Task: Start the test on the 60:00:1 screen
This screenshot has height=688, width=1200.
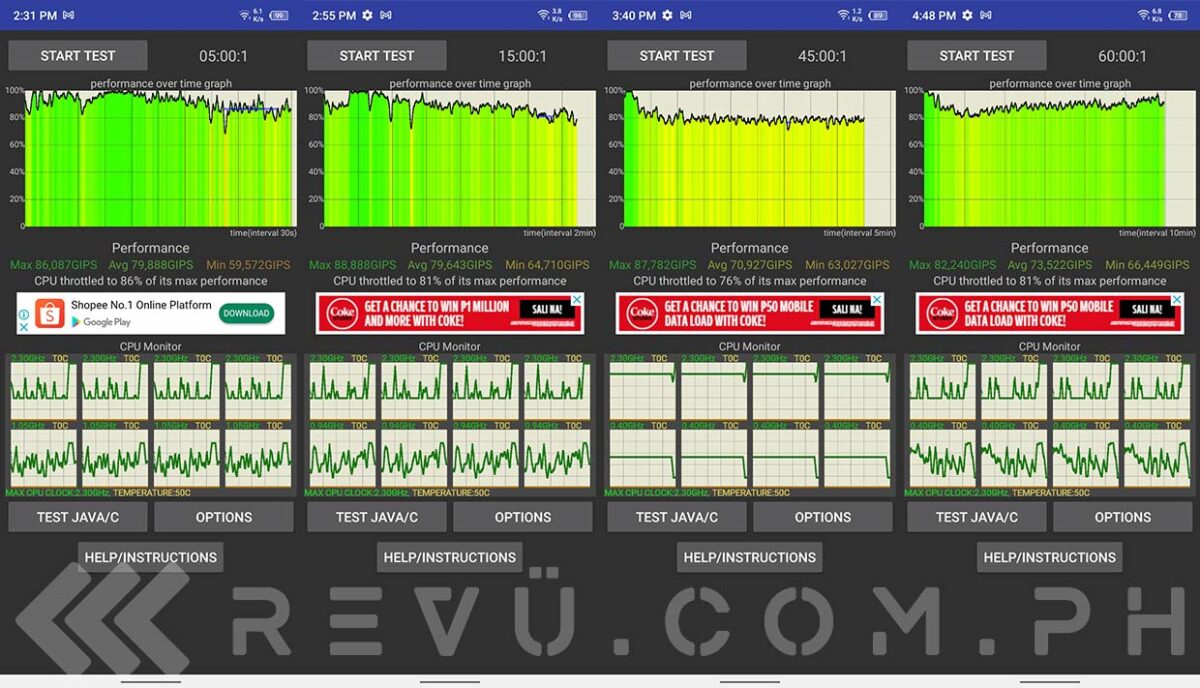Action: tap(976, 56)
